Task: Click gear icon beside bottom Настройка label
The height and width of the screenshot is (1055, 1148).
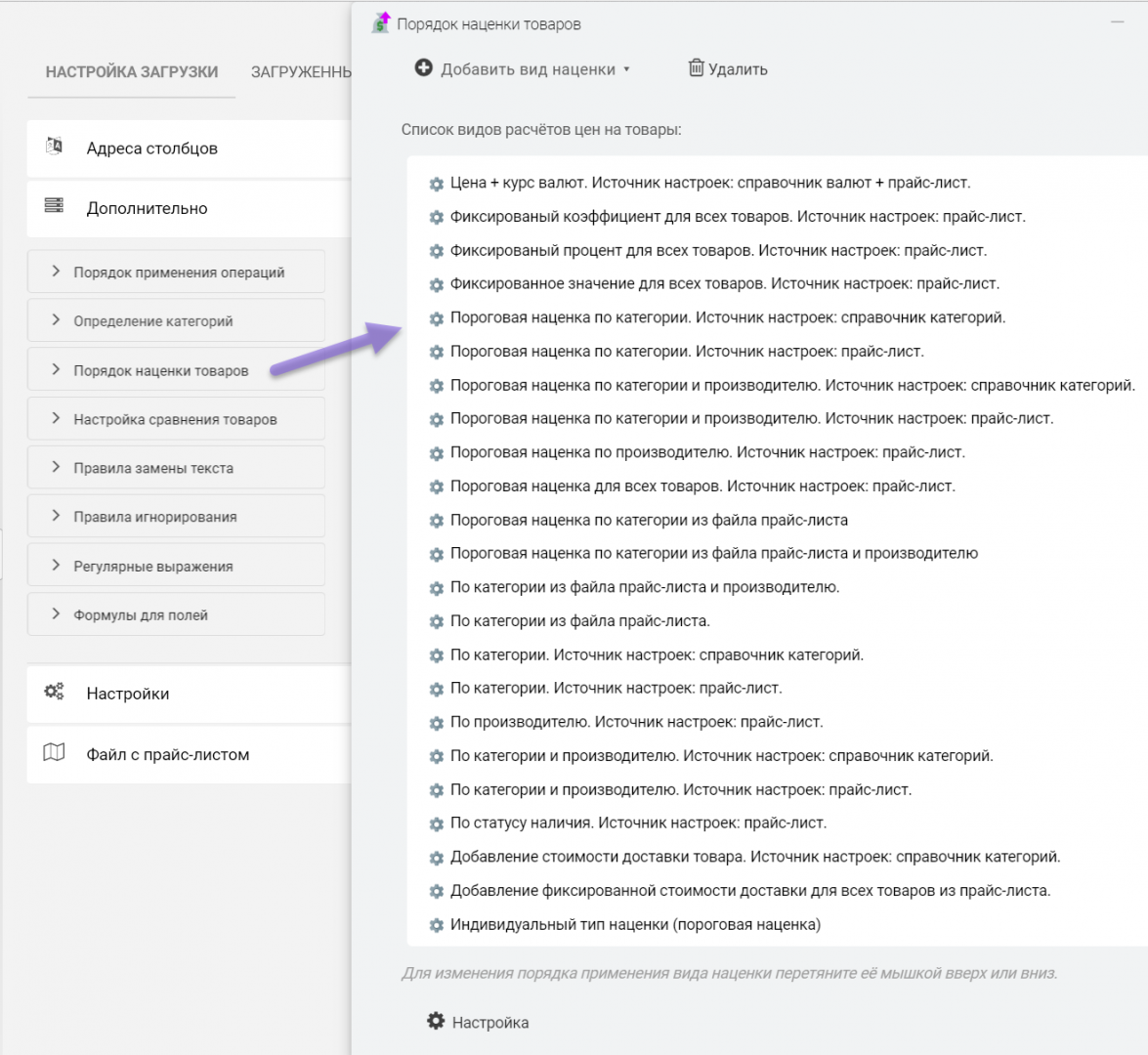Action: [436, 1022]
